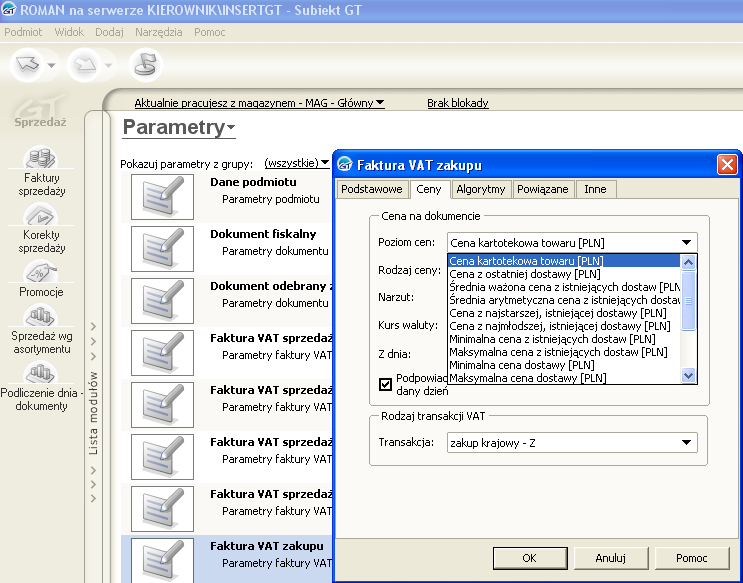Open the (wszystkie) group filter dropdown
Screen dimensions: 743x583
point(297,163)
